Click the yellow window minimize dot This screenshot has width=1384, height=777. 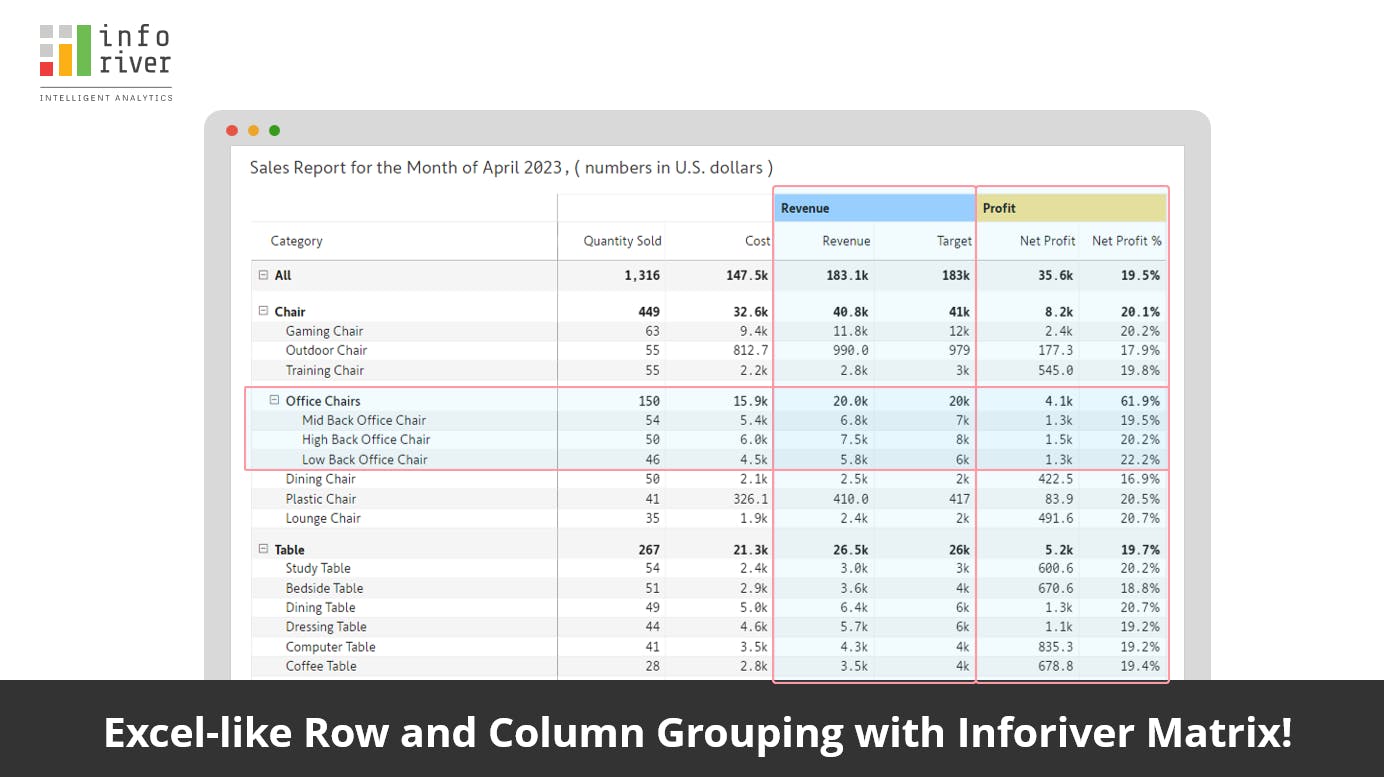click(x=253, y=130)
